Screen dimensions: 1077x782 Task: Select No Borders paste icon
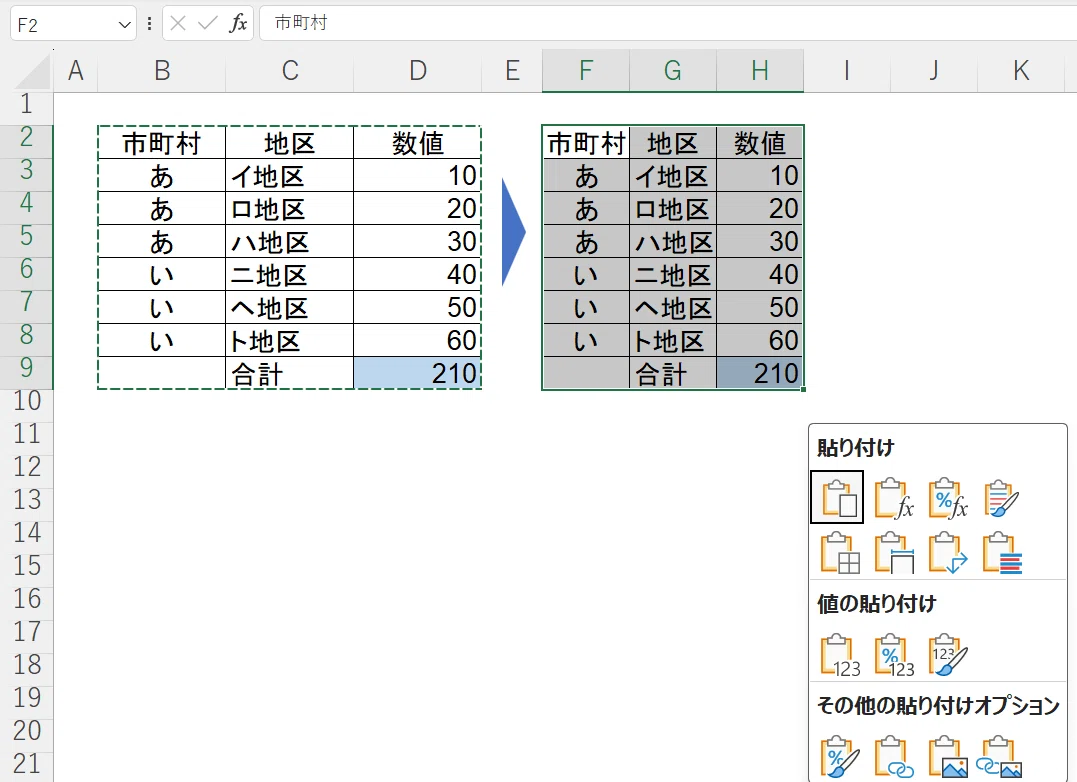coord(839,553)
